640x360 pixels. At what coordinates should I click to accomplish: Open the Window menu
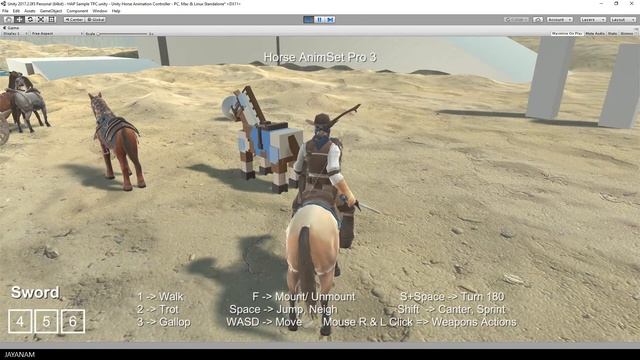100,11
